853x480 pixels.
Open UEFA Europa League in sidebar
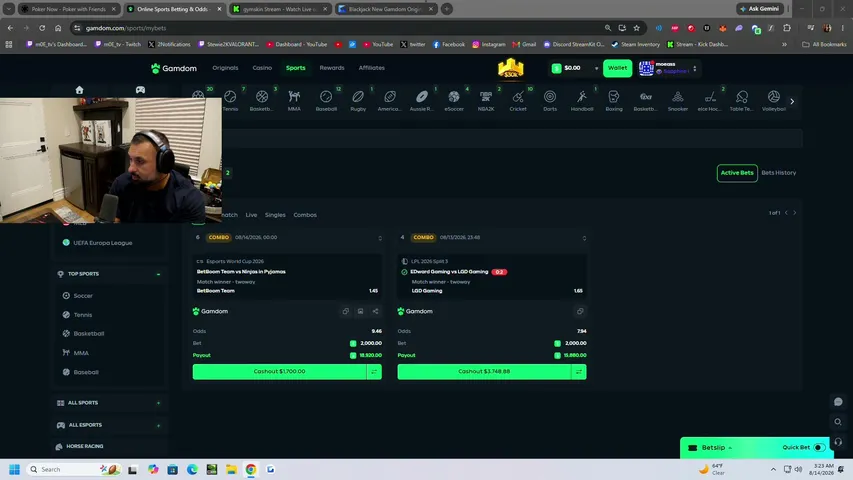[103, 243]
